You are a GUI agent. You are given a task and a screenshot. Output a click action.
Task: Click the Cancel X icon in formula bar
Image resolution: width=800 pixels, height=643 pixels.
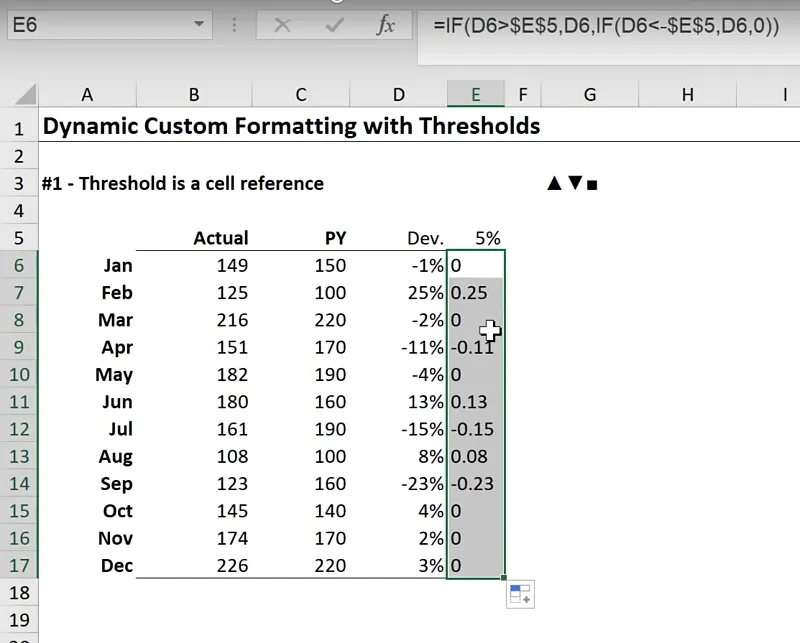click(x=283, y=26)
